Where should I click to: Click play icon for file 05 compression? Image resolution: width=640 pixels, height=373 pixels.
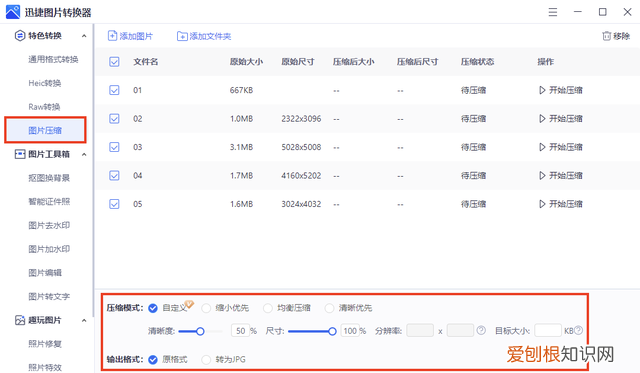click(x=542, y=204)
